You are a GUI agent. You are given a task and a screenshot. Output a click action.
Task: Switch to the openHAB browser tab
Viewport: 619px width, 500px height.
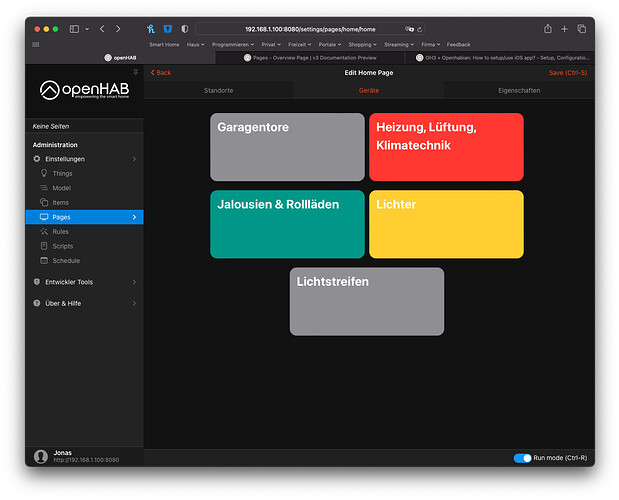tap(120, 58)
